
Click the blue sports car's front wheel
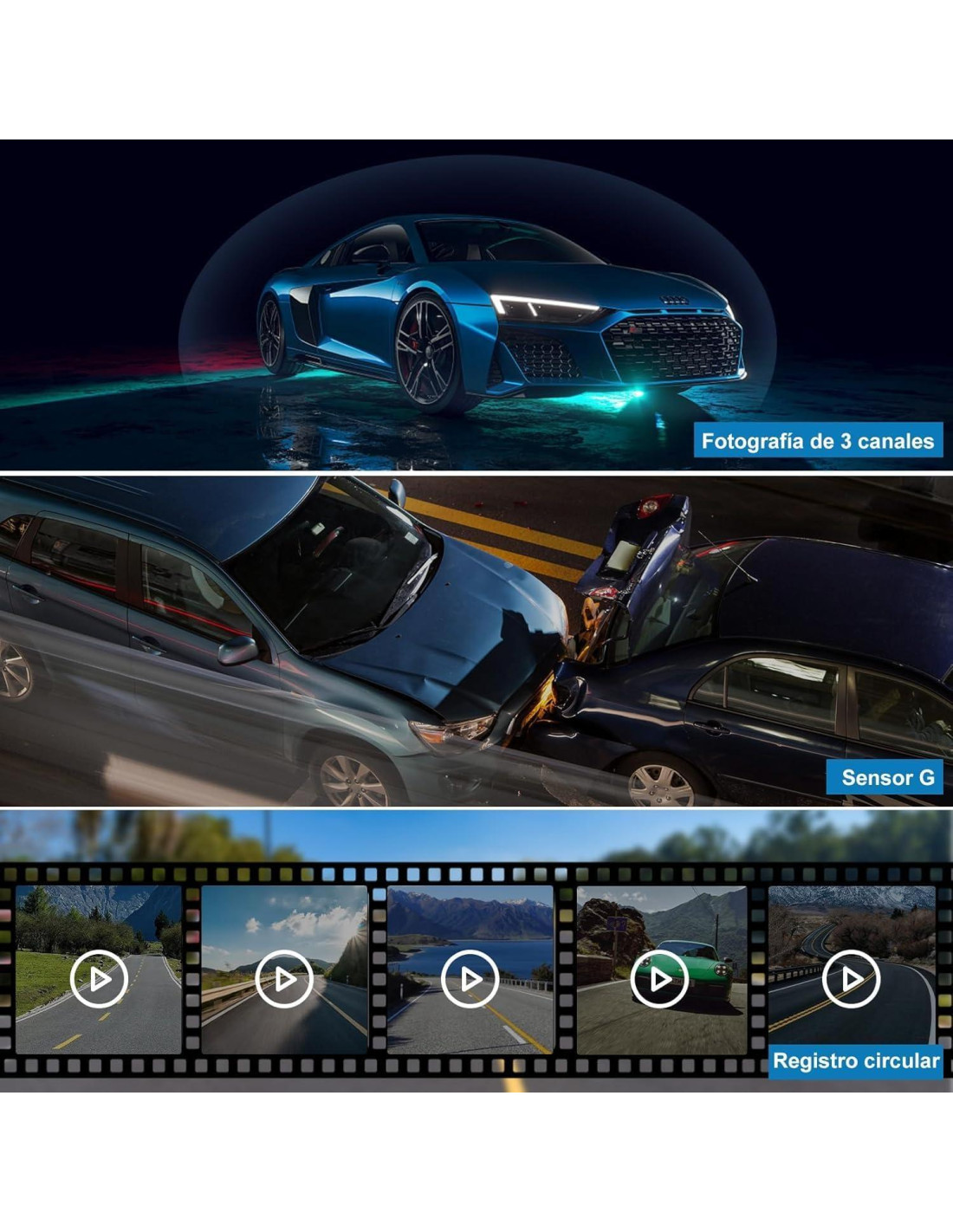[425, 352]
